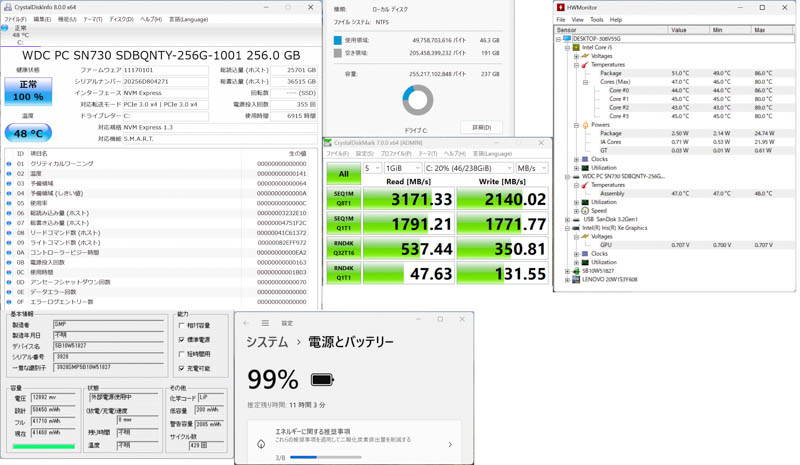
Task: Click the ファームウェア field showing 11170101
Action: click(165, 70)
